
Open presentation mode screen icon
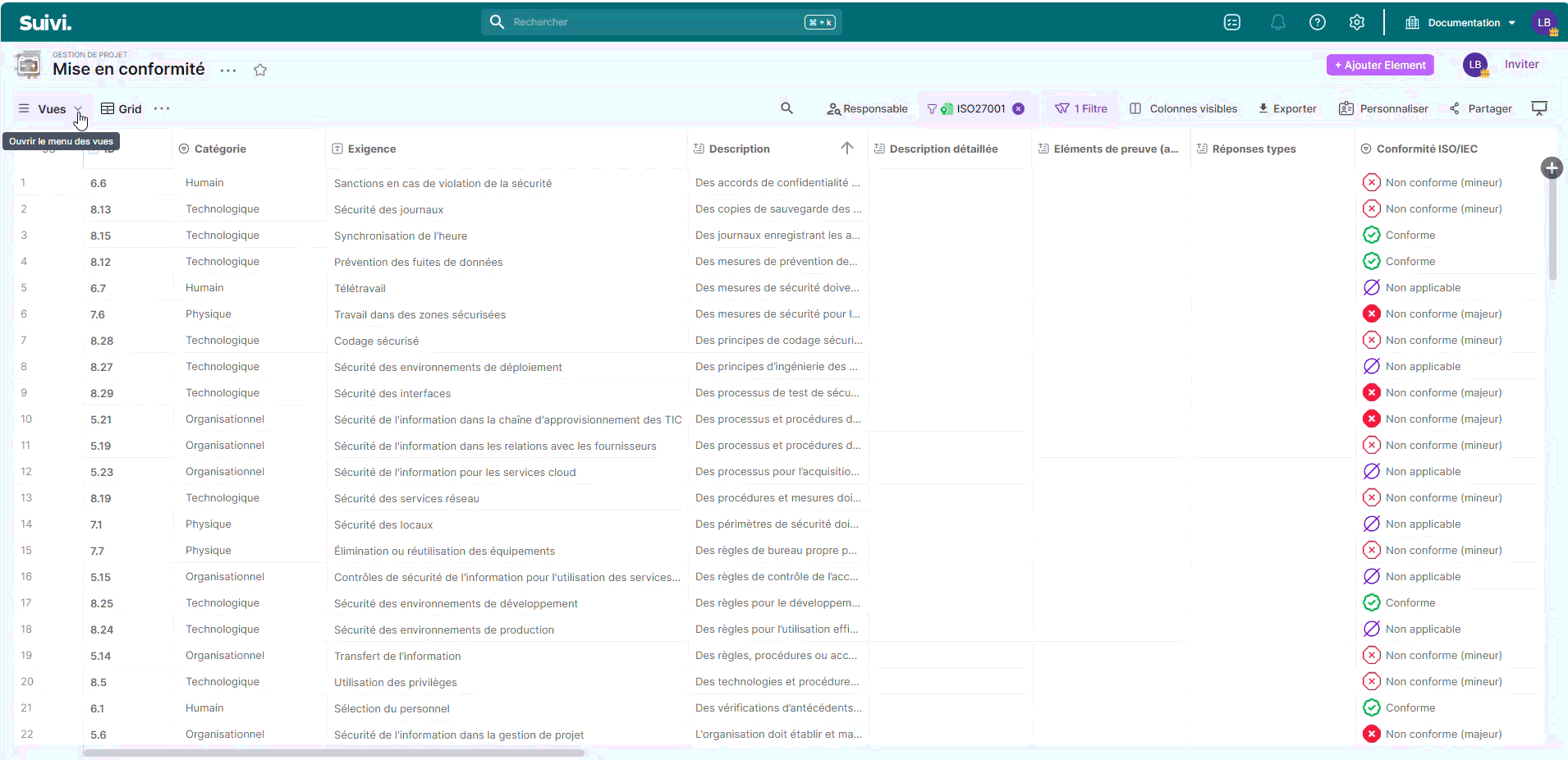(x=1539, y=108)
